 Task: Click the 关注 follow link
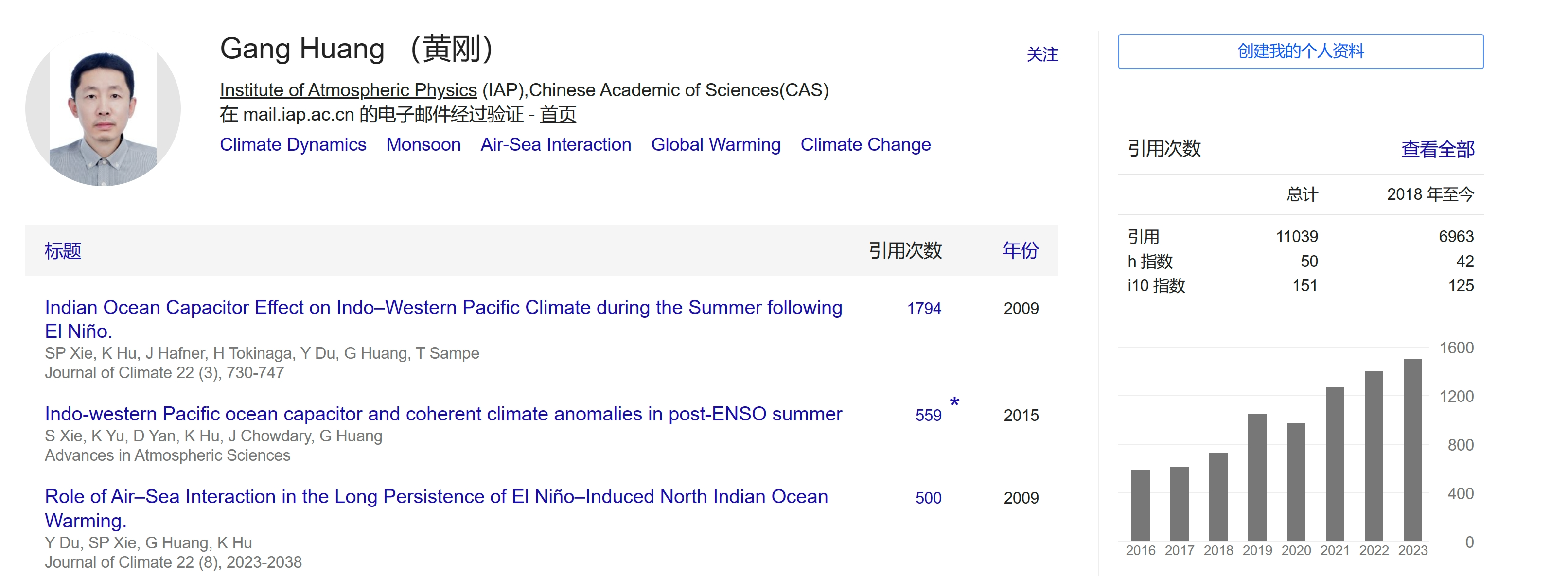pyautogui.click(x=1042, y=55)
